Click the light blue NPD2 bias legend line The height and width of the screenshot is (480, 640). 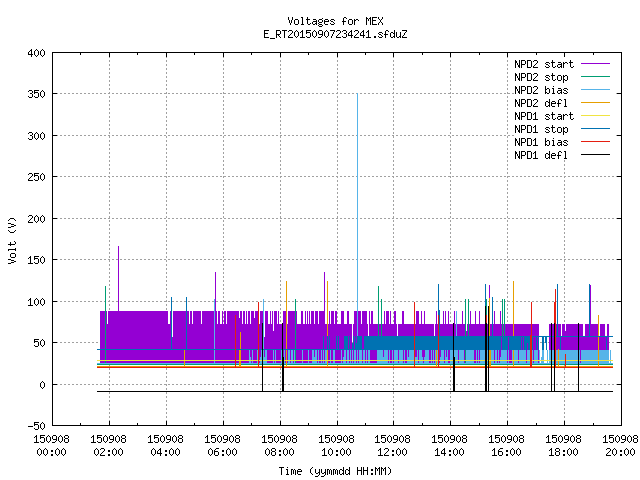pos(596,90)
